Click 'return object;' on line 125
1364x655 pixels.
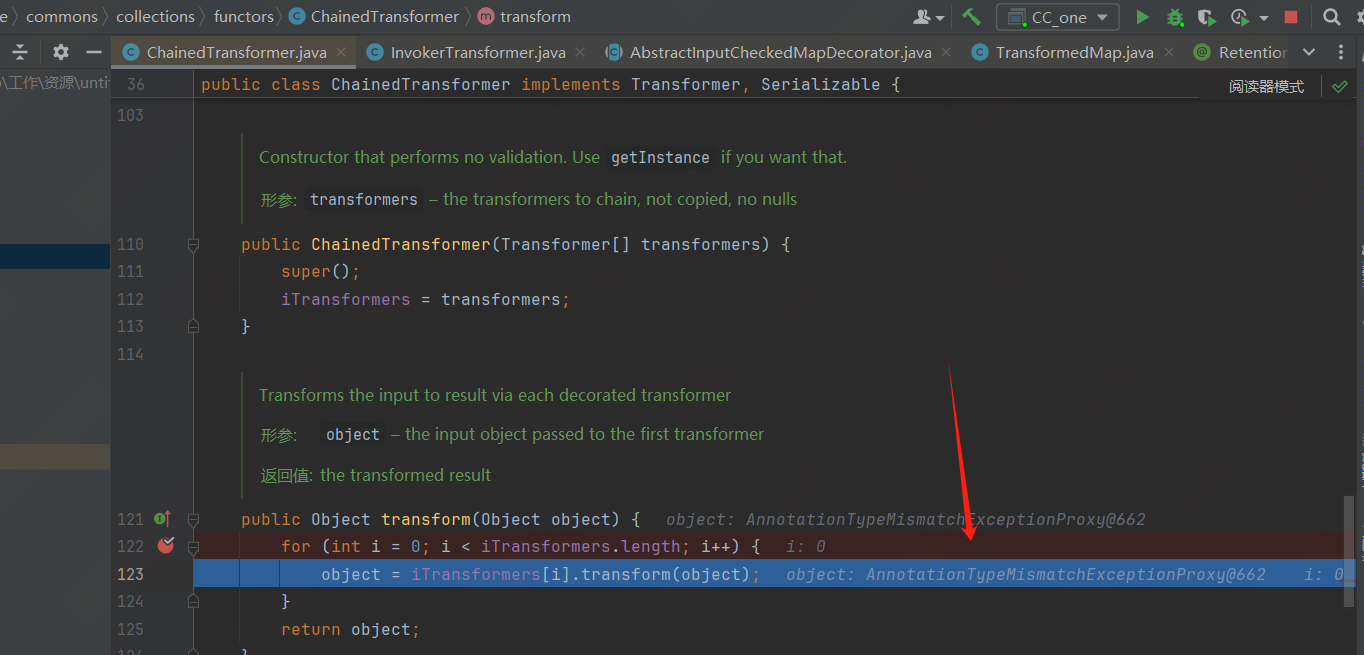pos(351,629)
